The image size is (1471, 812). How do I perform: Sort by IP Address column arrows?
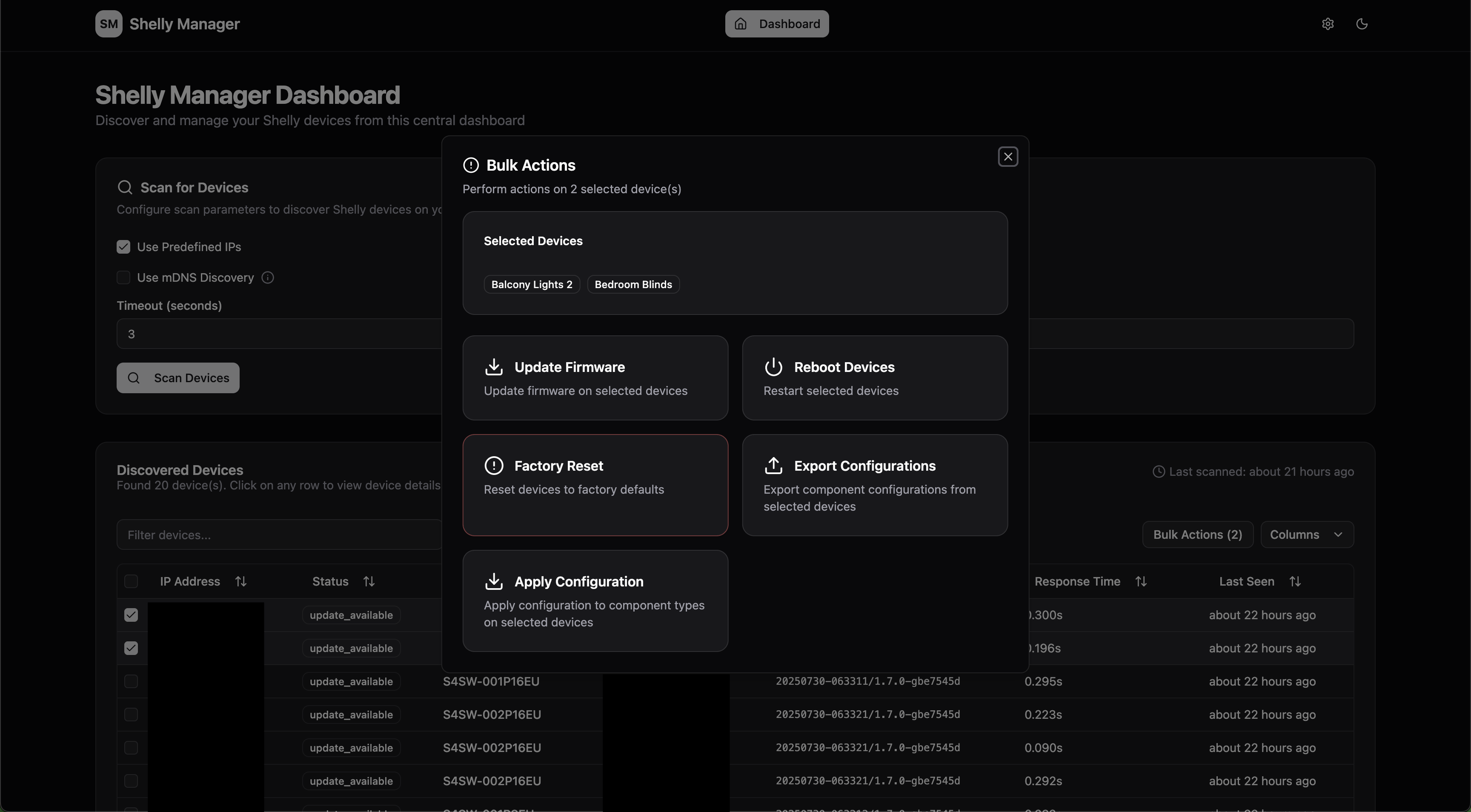tap(241, 581)
